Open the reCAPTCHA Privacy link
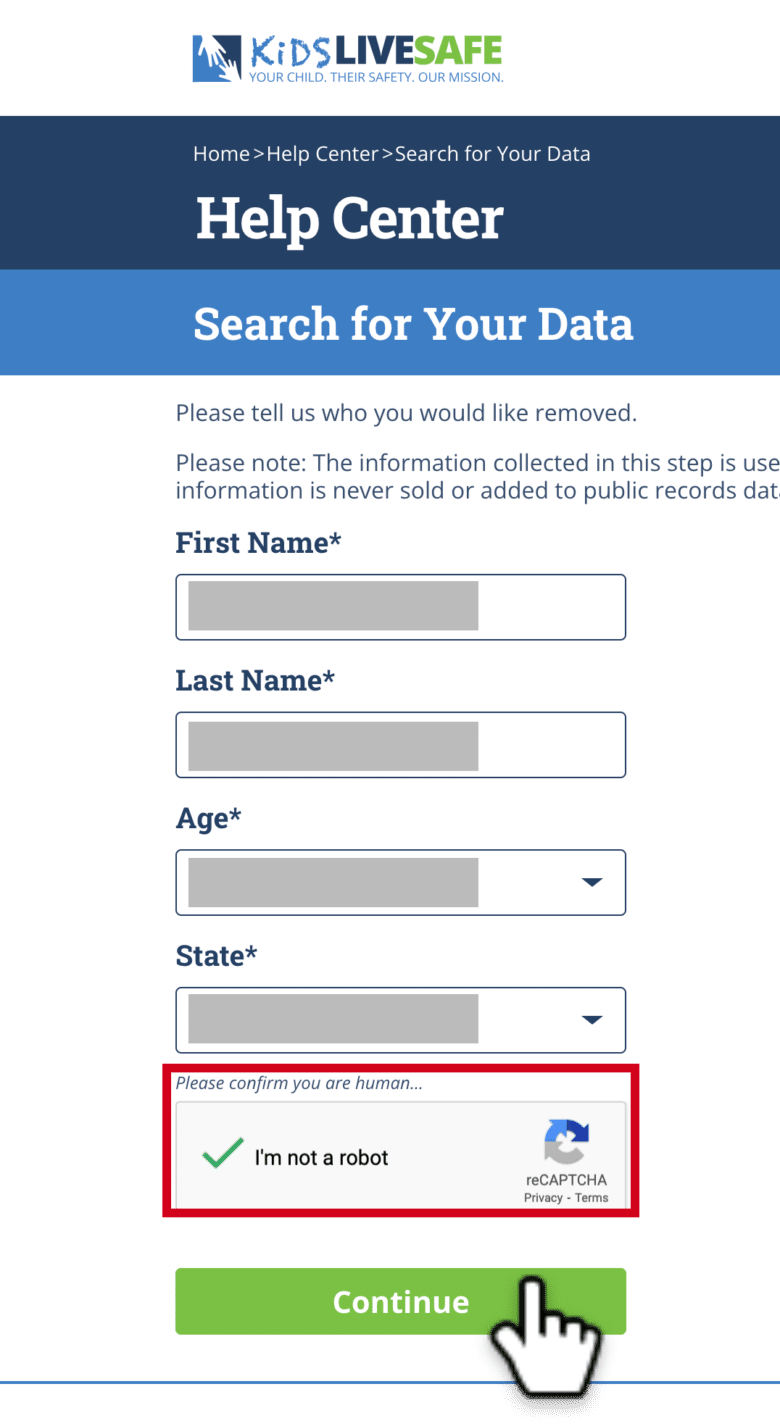 point(544,1197)
